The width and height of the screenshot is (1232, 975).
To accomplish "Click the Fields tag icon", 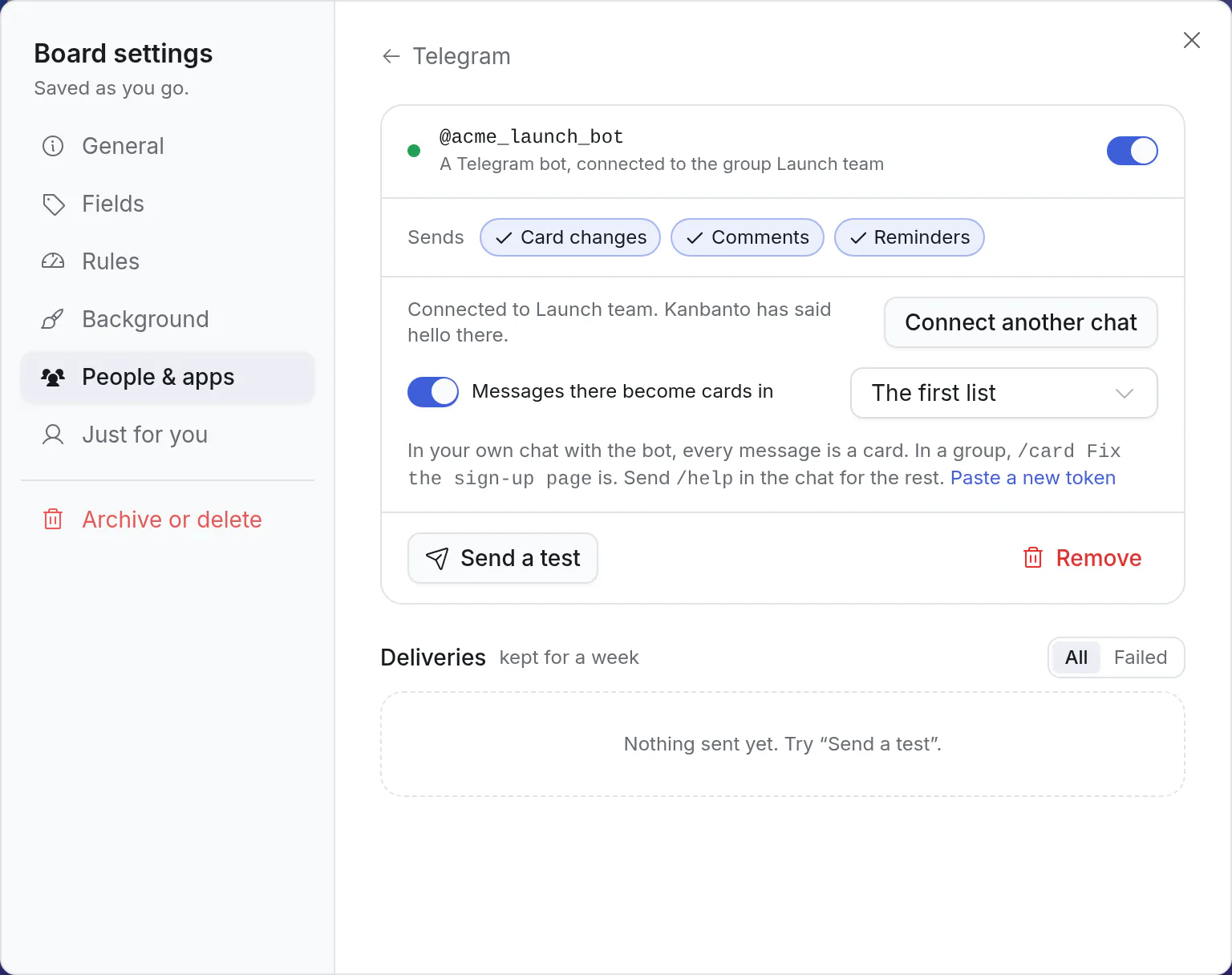I will tap(53, 204).
